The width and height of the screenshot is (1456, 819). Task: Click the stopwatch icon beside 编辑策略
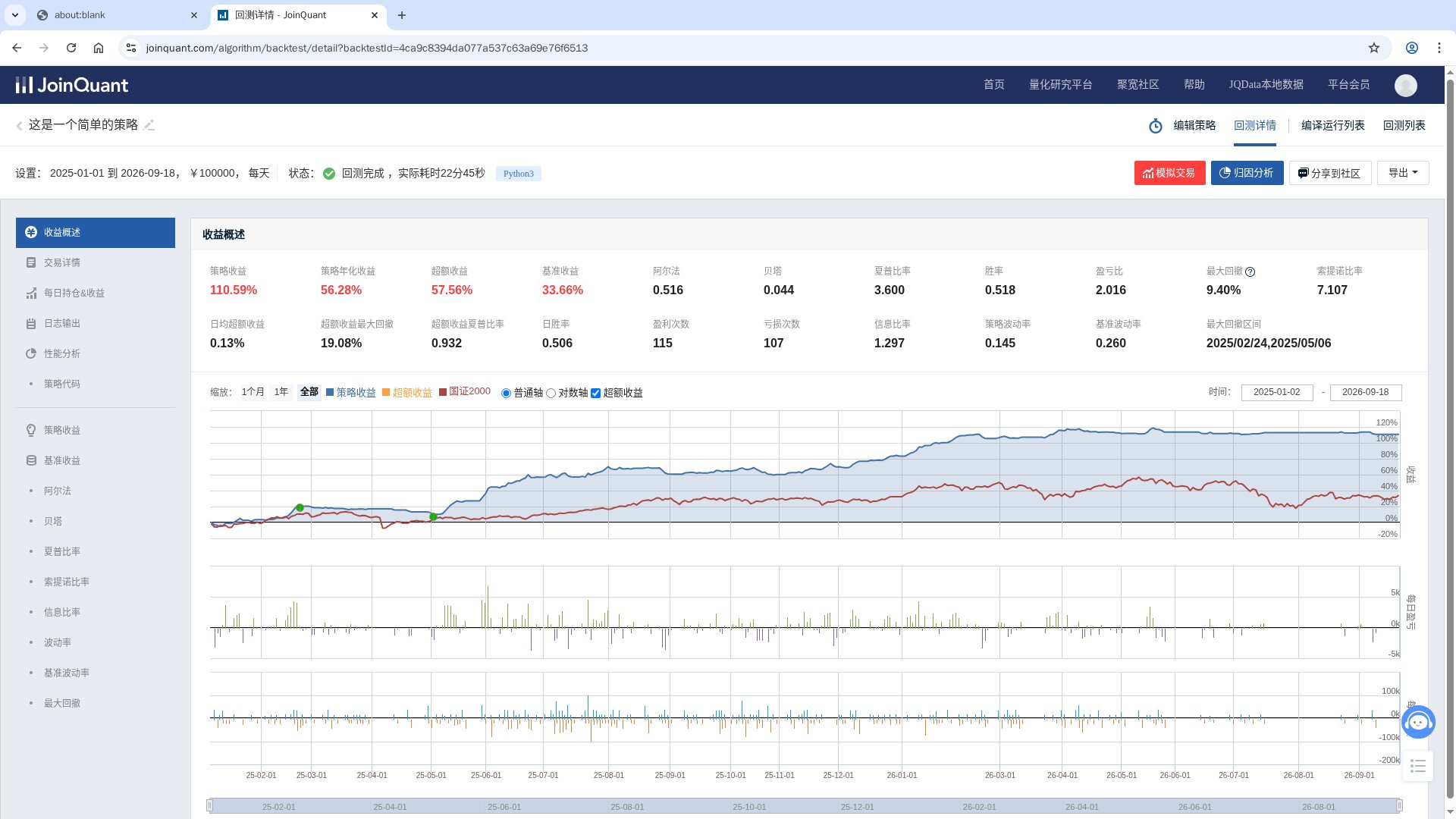coord(1155,126)
